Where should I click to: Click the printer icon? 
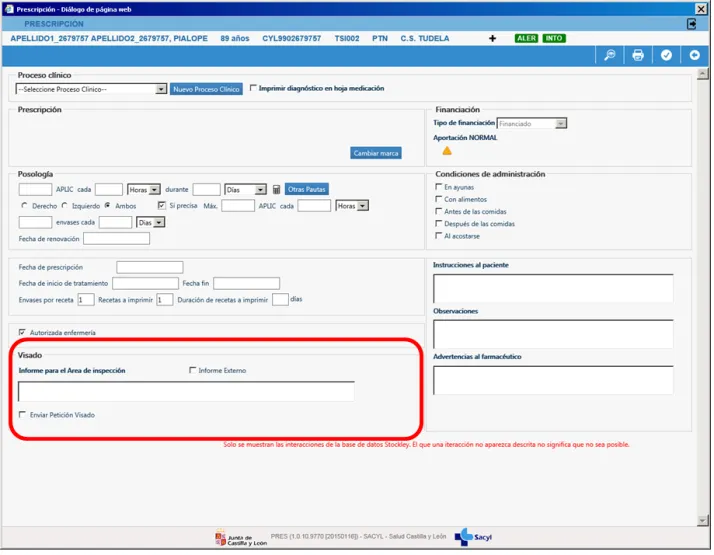click(x=637, y=55)
